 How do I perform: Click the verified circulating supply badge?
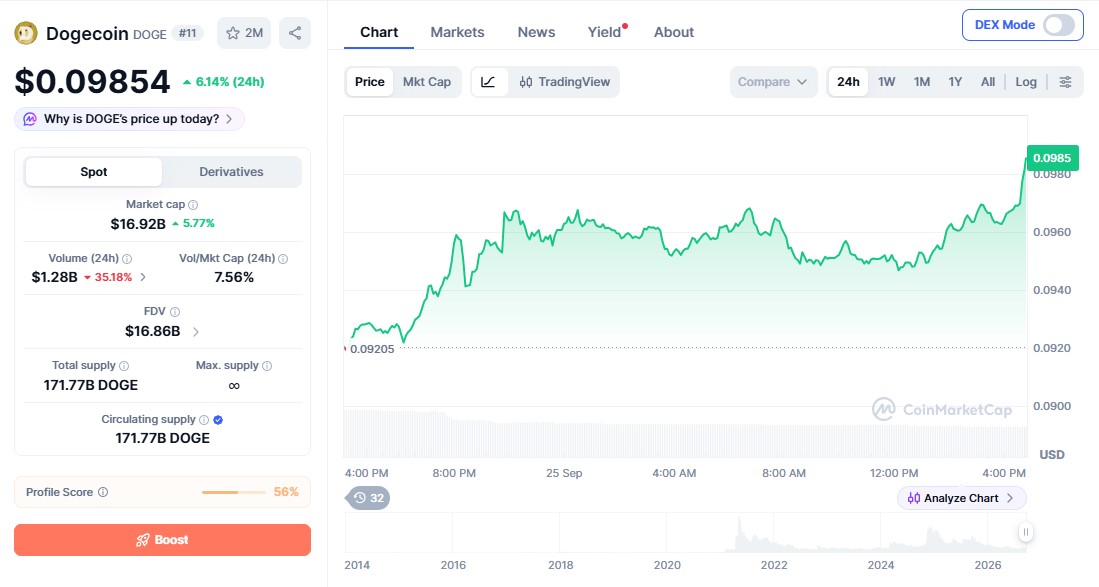tap(218, 420)
